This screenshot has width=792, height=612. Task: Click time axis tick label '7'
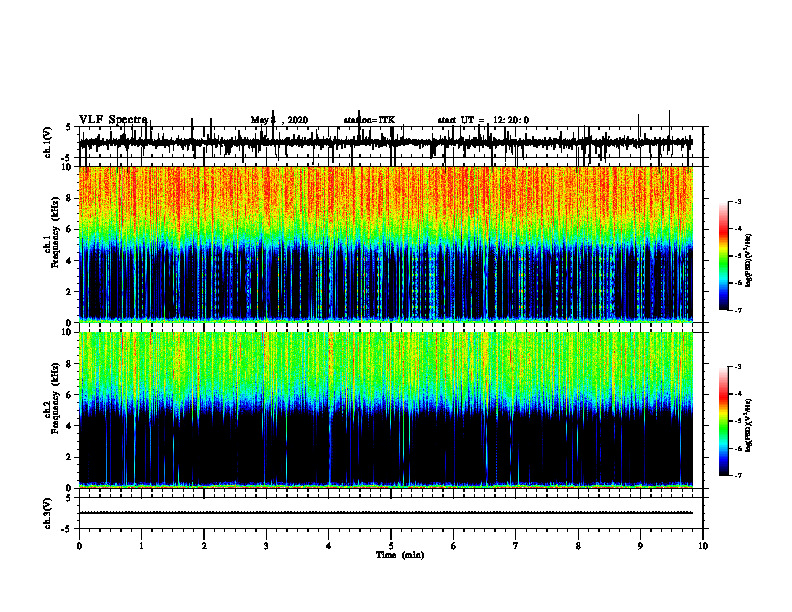point(516,546)
